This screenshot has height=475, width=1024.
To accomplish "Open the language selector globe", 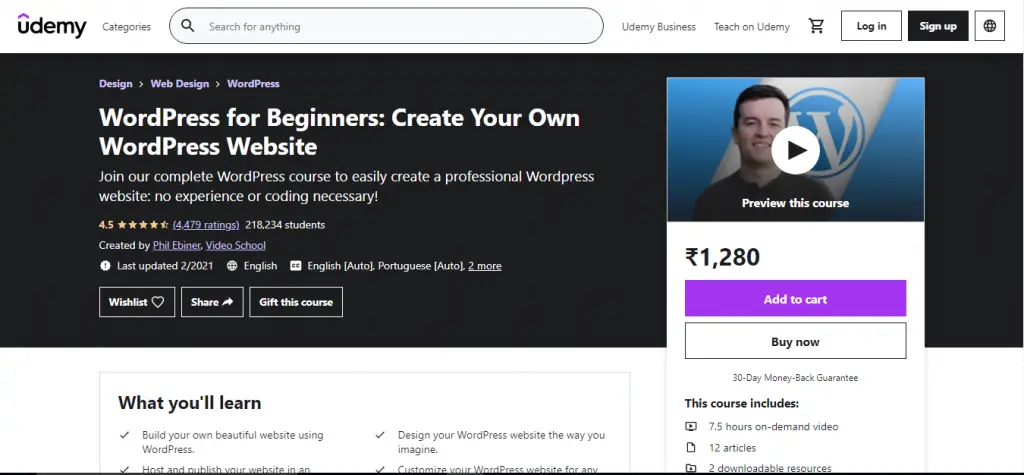I will [990, 27].
